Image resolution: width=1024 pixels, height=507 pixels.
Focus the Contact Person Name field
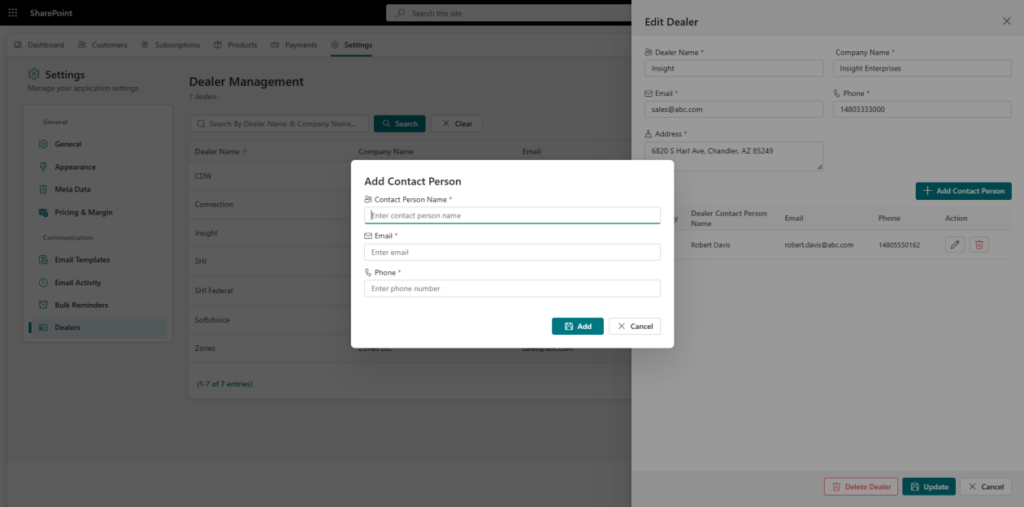pyautogui.click(x=512, y=215)
